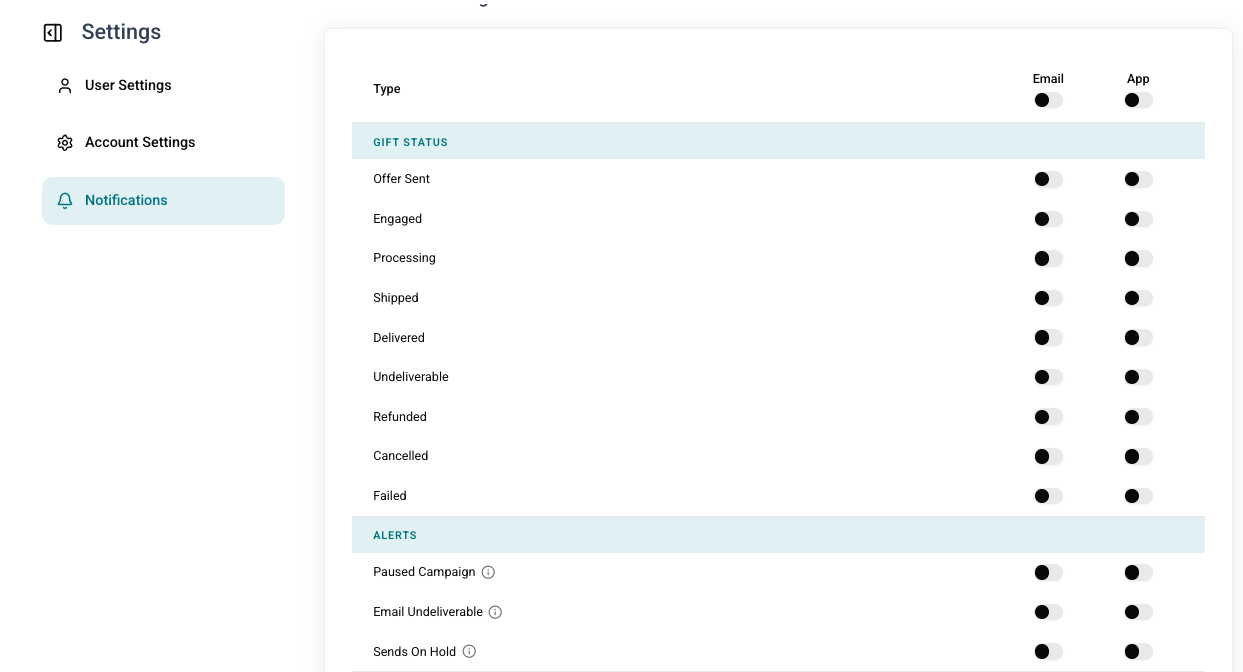Click the Processing row label
Screen dimensions: 1243x672
pos(404,258)
